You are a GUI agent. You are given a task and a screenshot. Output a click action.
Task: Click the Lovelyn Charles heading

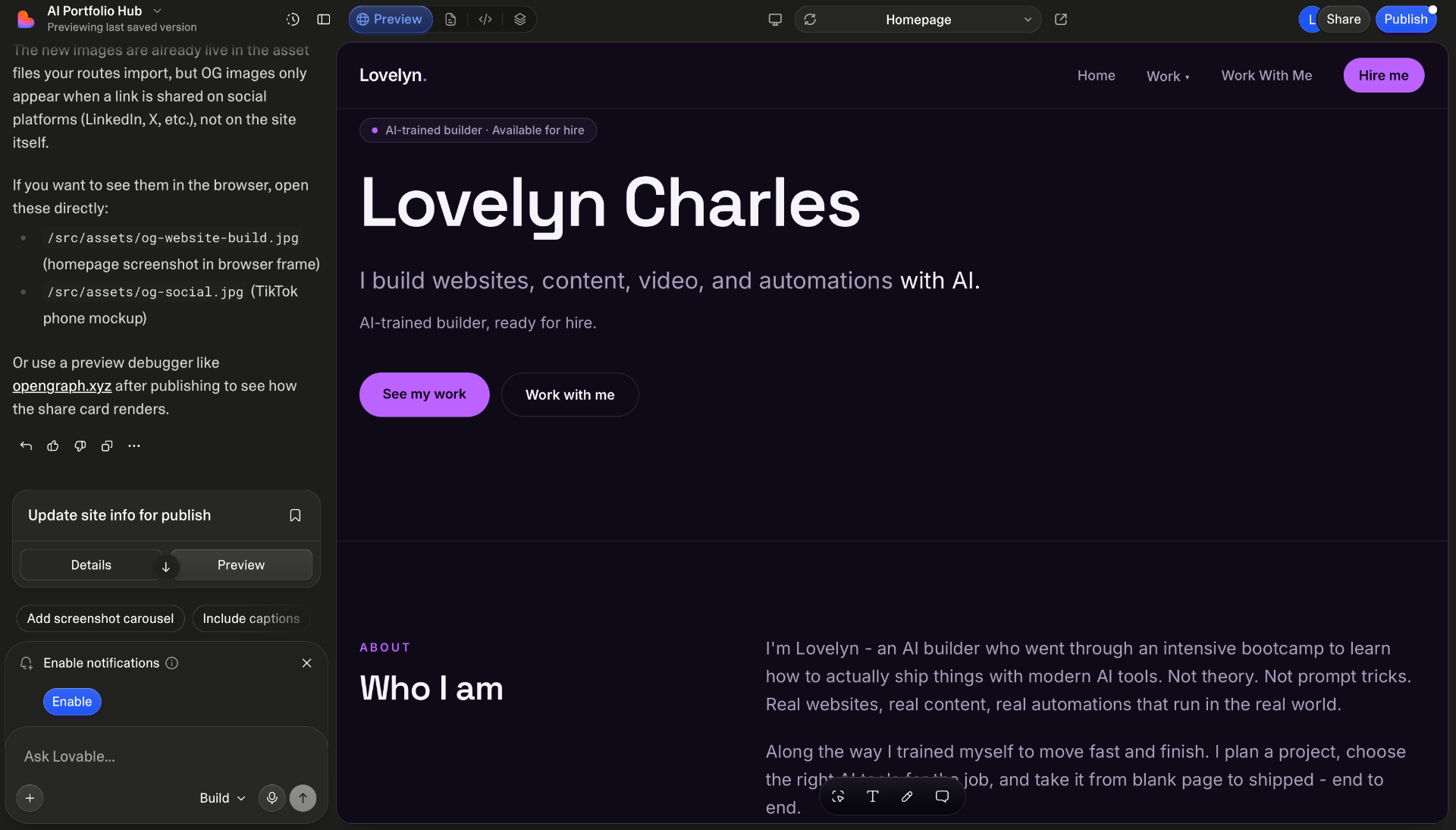(610, 203)
